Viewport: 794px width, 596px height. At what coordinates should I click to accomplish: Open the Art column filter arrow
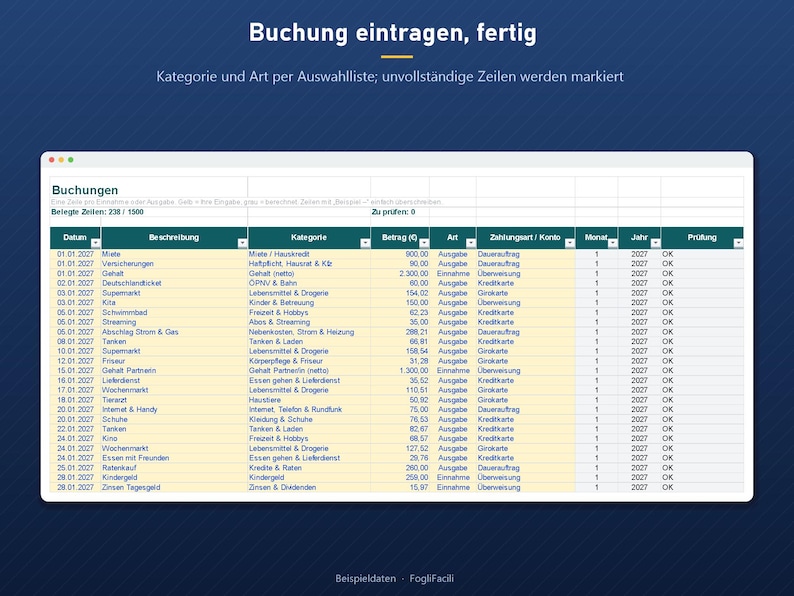[x=470, y=244]
